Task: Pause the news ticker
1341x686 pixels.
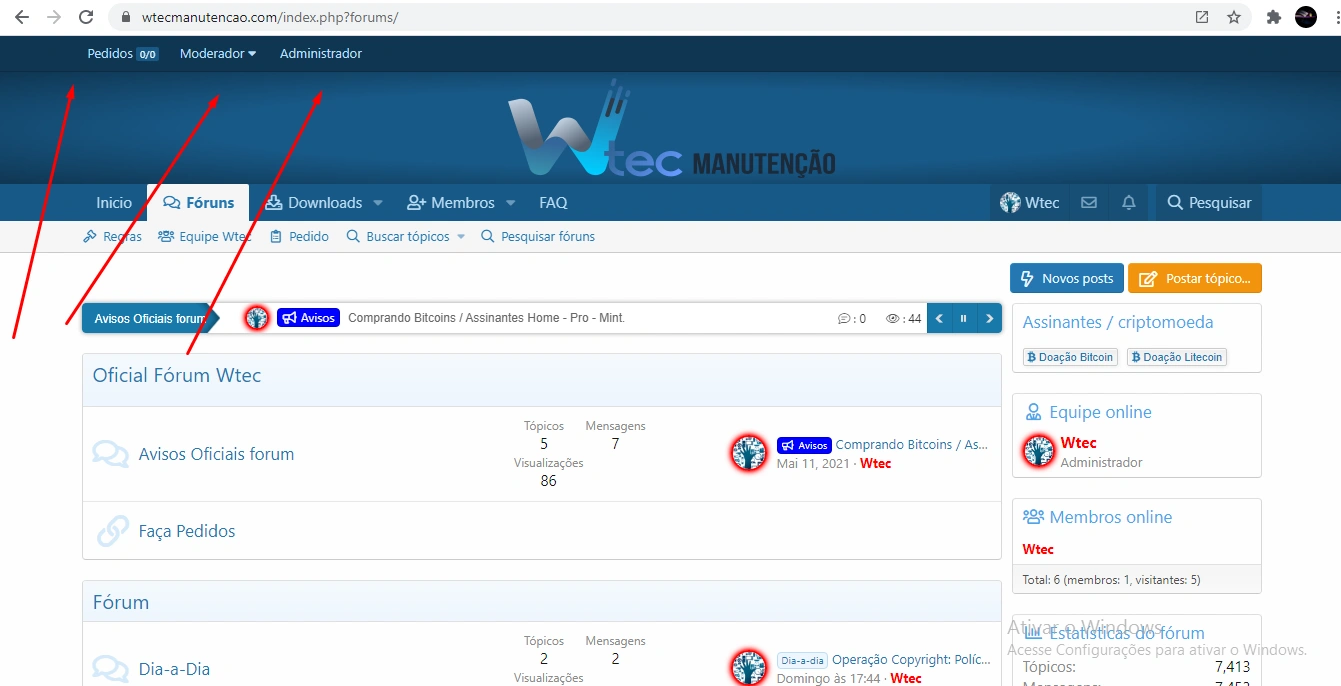Action: click(x=964, y=319)
